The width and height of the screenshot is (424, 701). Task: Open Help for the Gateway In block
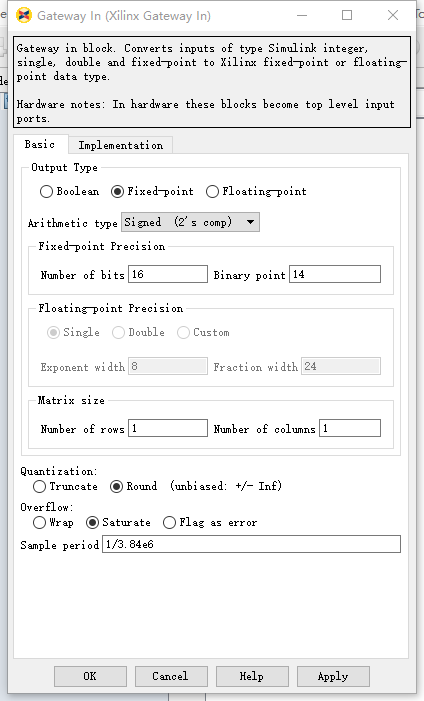[x=252, y=676]
